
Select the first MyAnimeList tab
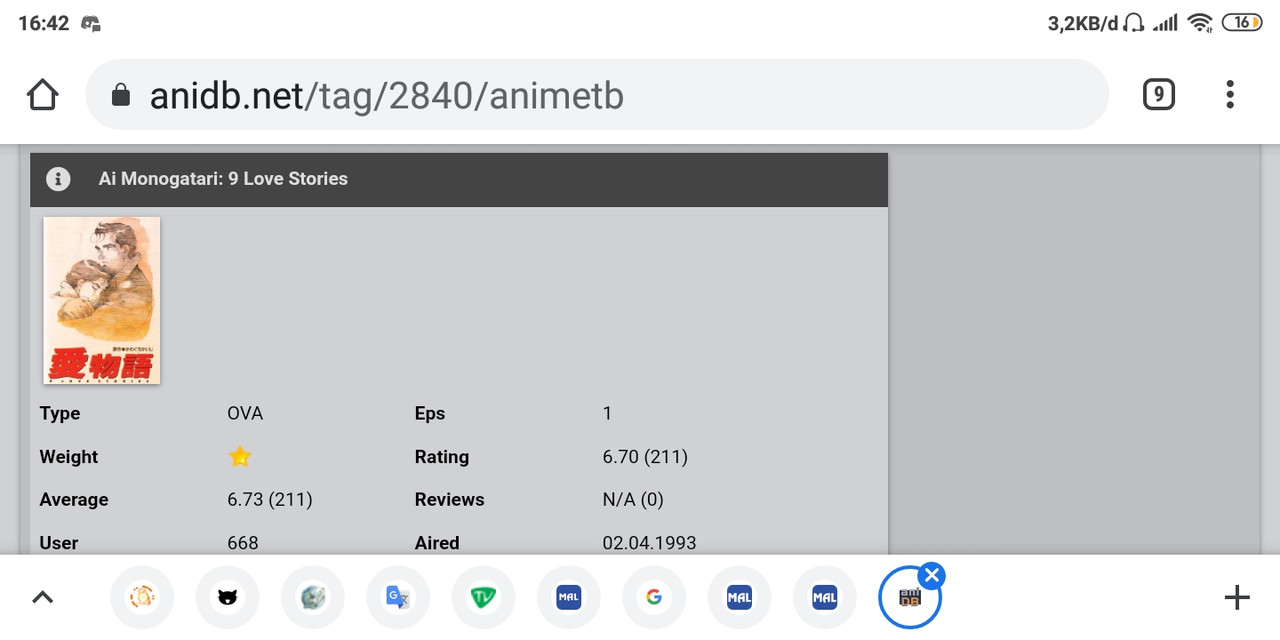coord(568,596)
